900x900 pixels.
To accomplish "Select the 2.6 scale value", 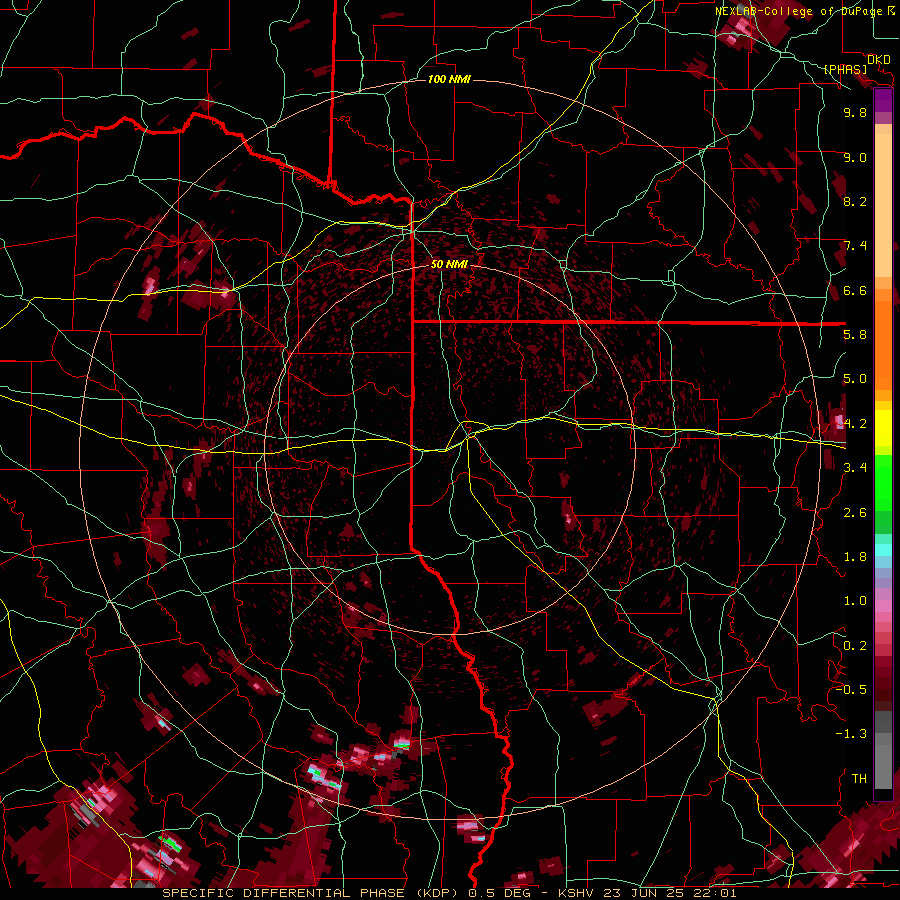I will (x=855, y=513).
